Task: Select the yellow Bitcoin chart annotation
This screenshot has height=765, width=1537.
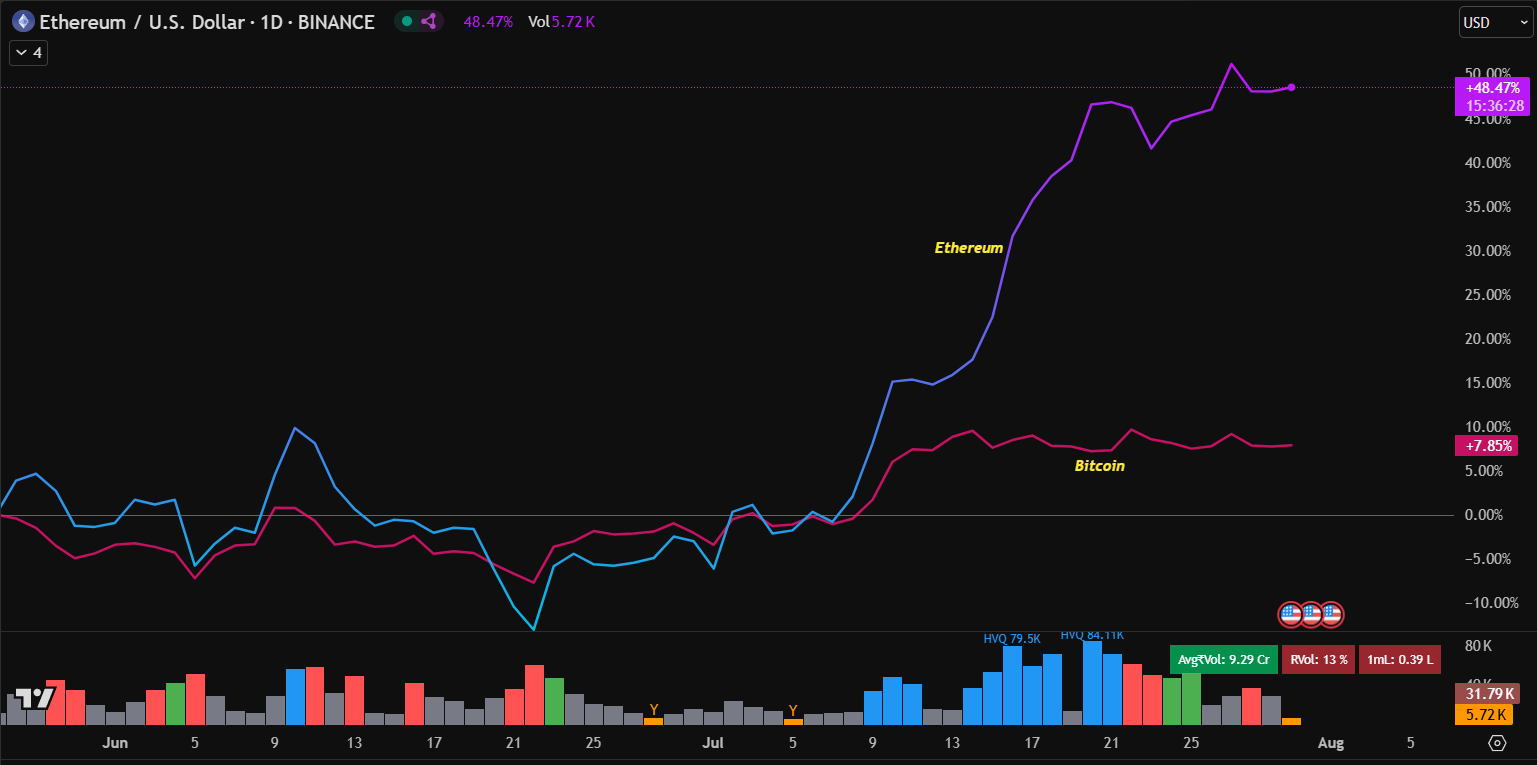Action: (x=1099, y=466)
